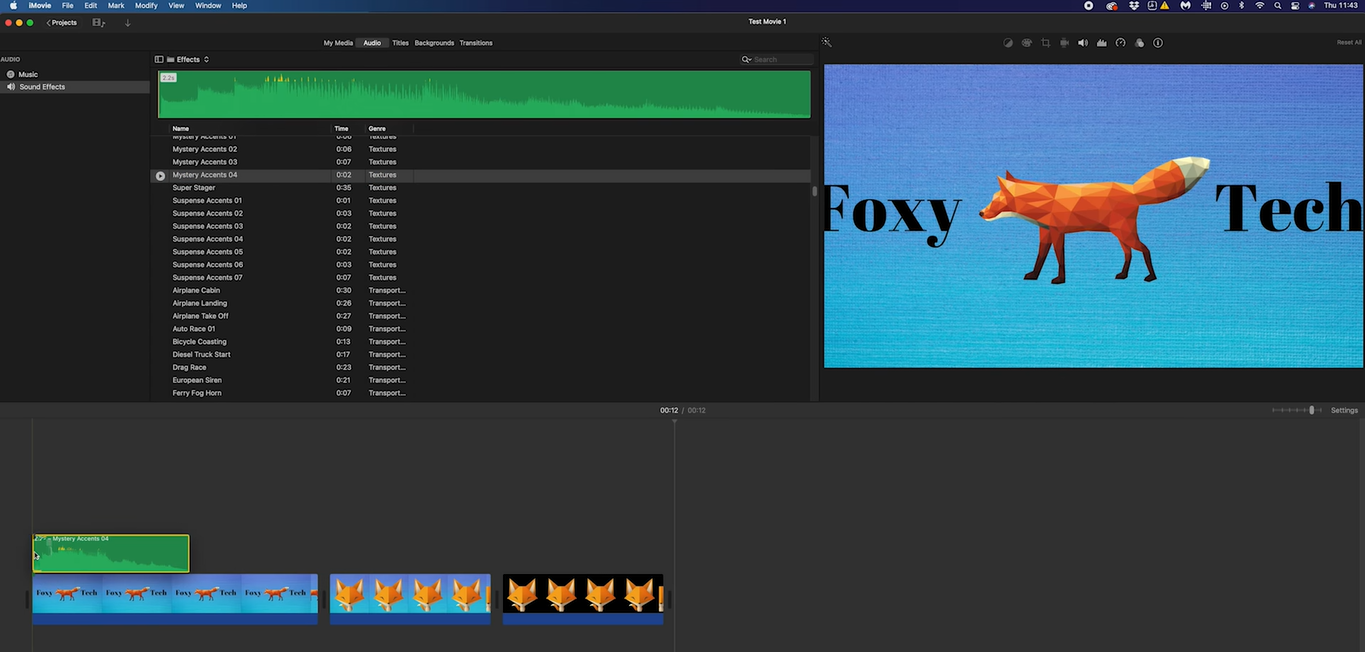Open the Speed adjustment controls
The image size is (1365, 652).
(x=1120, y=42)
